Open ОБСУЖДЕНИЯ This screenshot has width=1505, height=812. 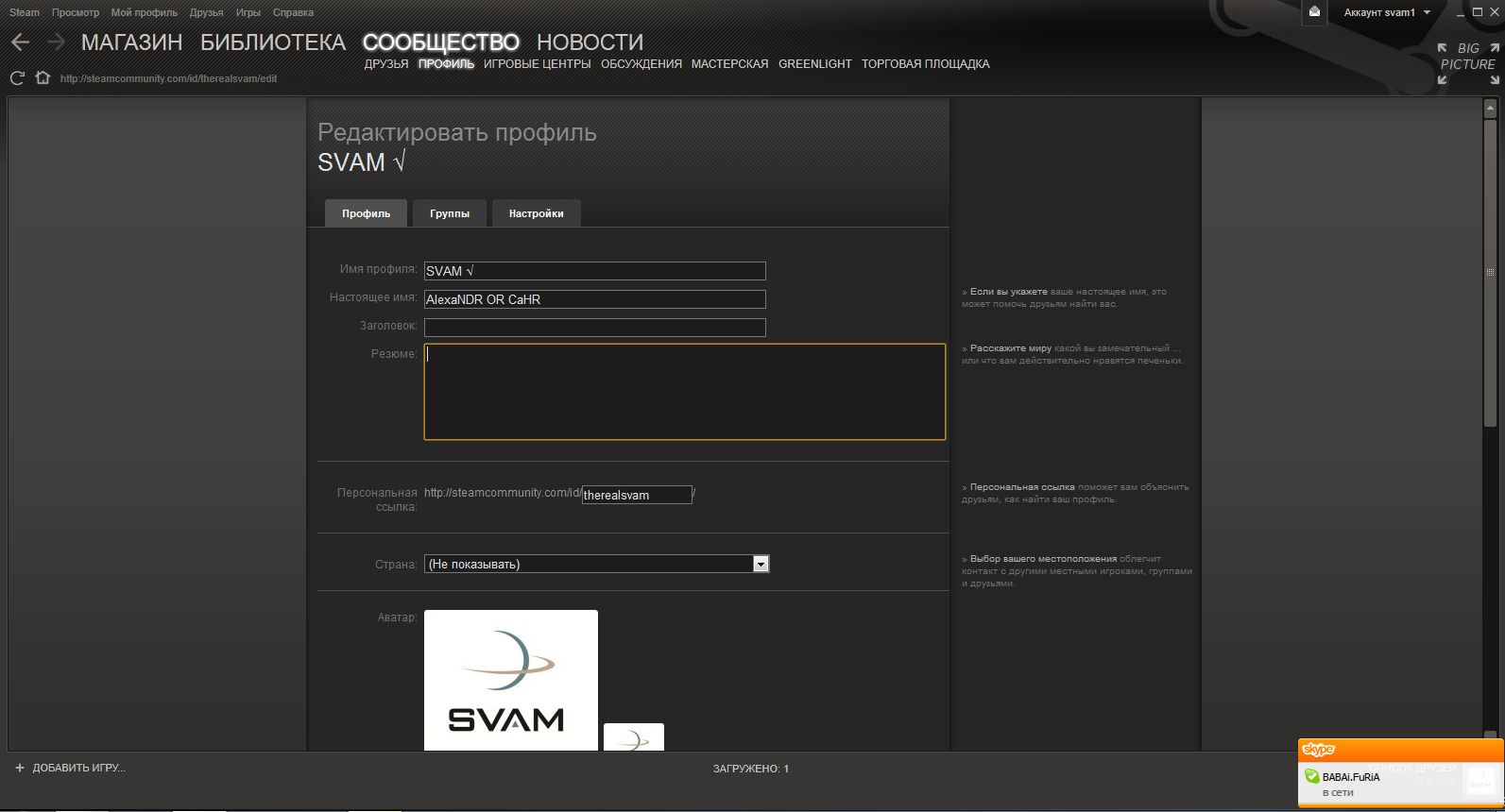pyautogui.click(x=641, y=64)
